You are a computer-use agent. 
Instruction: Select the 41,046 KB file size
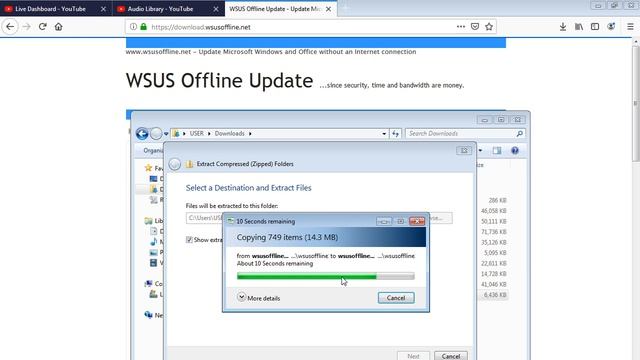493,284
